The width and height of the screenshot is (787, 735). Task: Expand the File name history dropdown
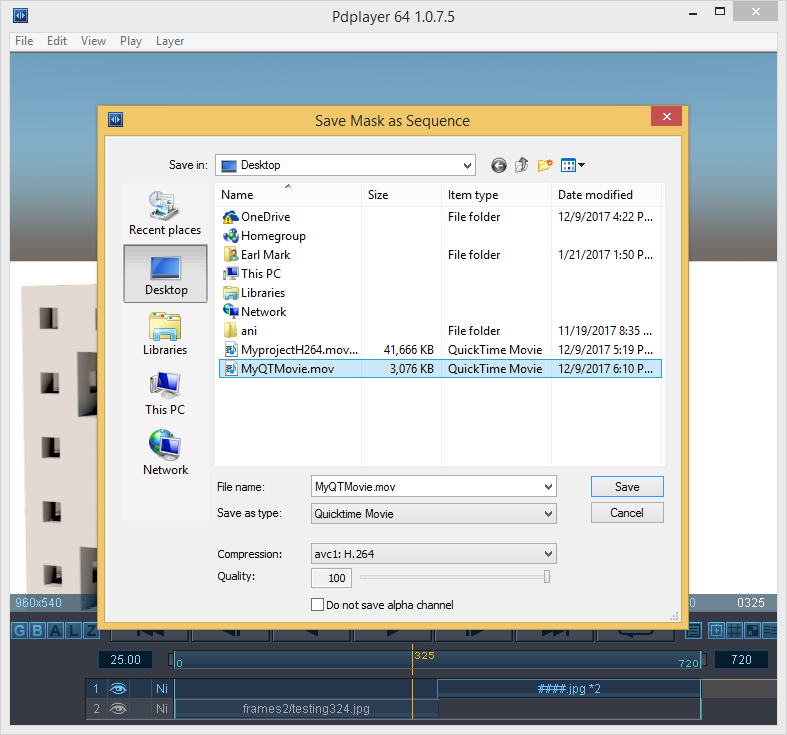548,486
